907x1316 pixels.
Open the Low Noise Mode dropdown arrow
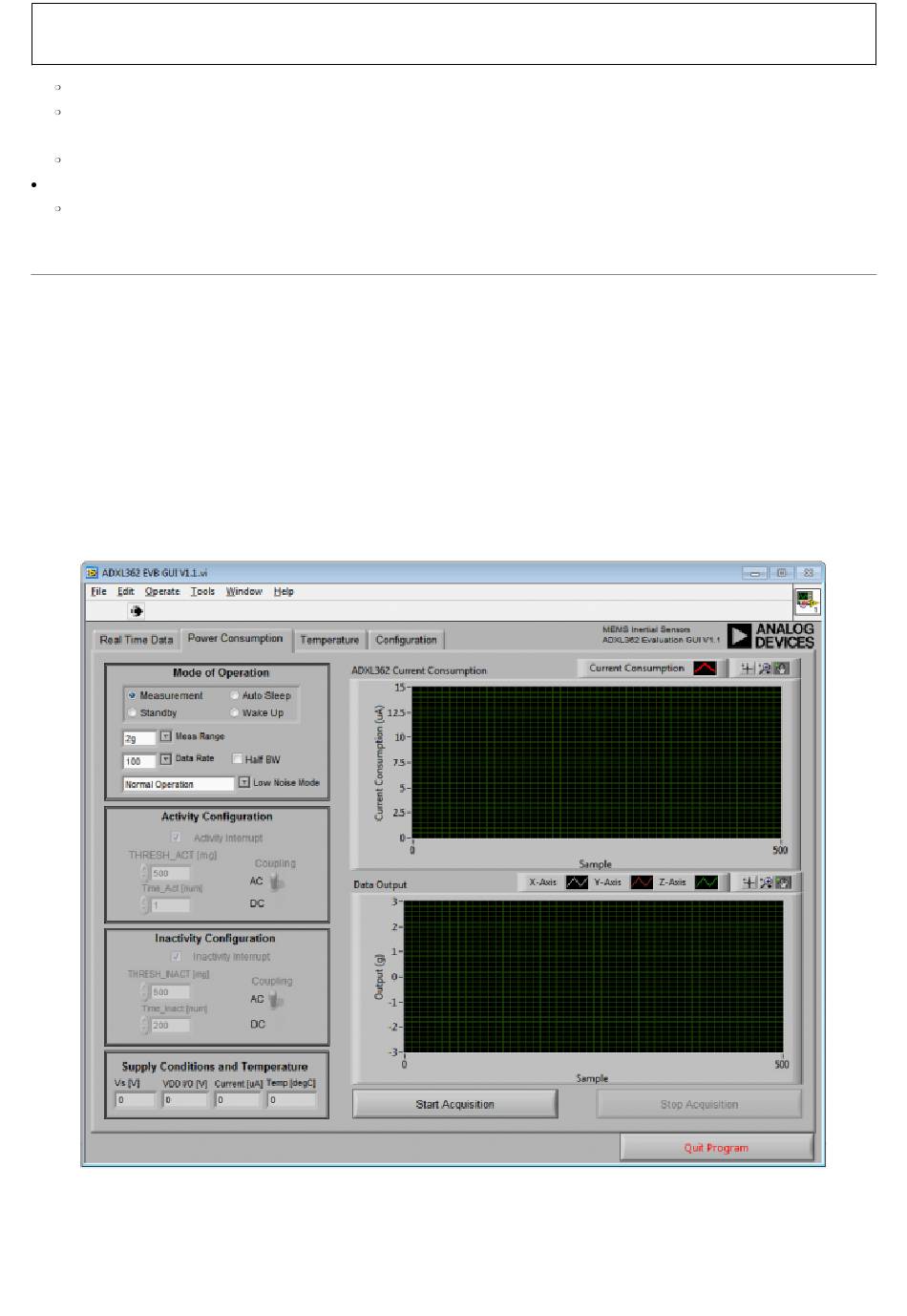pos(243,782)
